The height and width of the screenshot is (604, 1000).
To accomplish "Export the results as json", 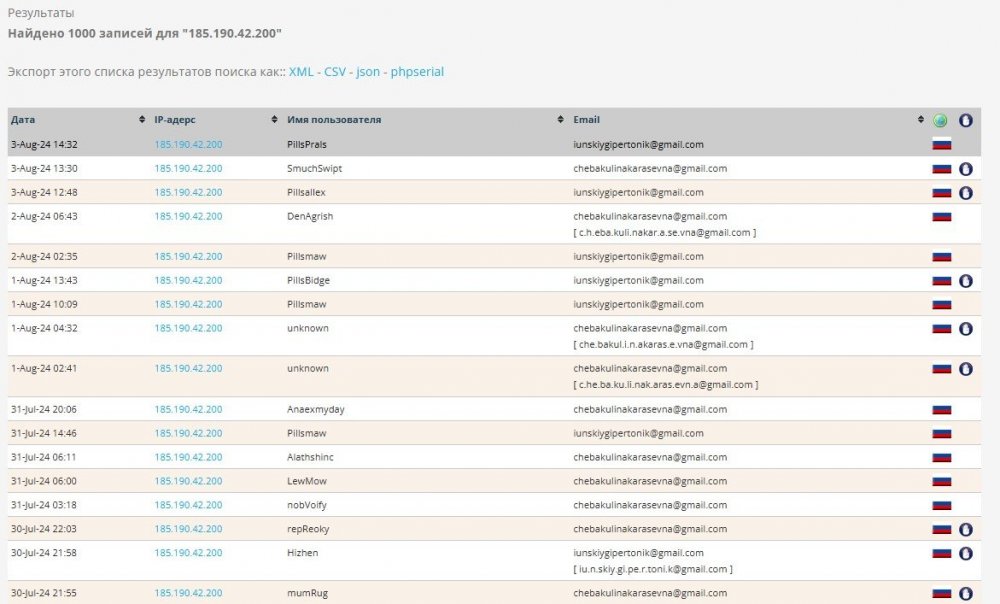I will pyautogui.click(x=368, y=72).
